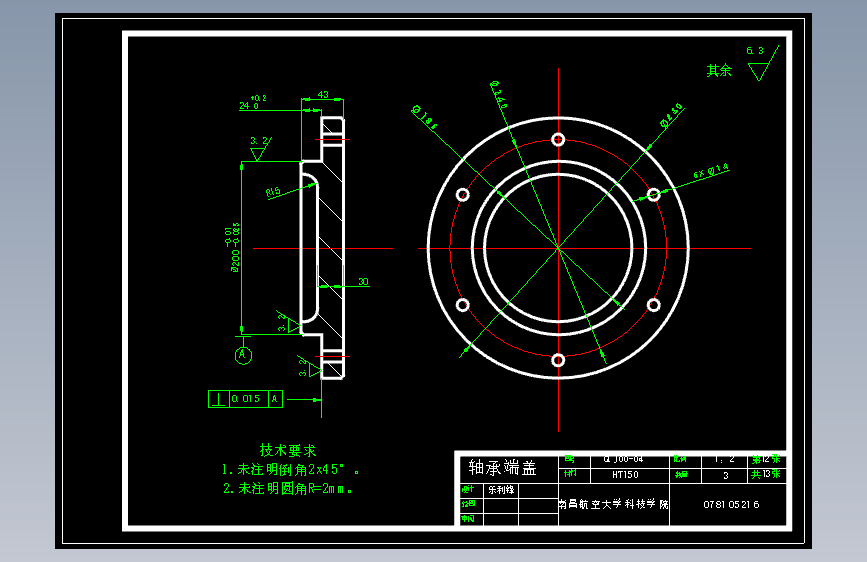Select the Ø200 toleranced diameter dimension
The image size is (867, 562).
234,248
